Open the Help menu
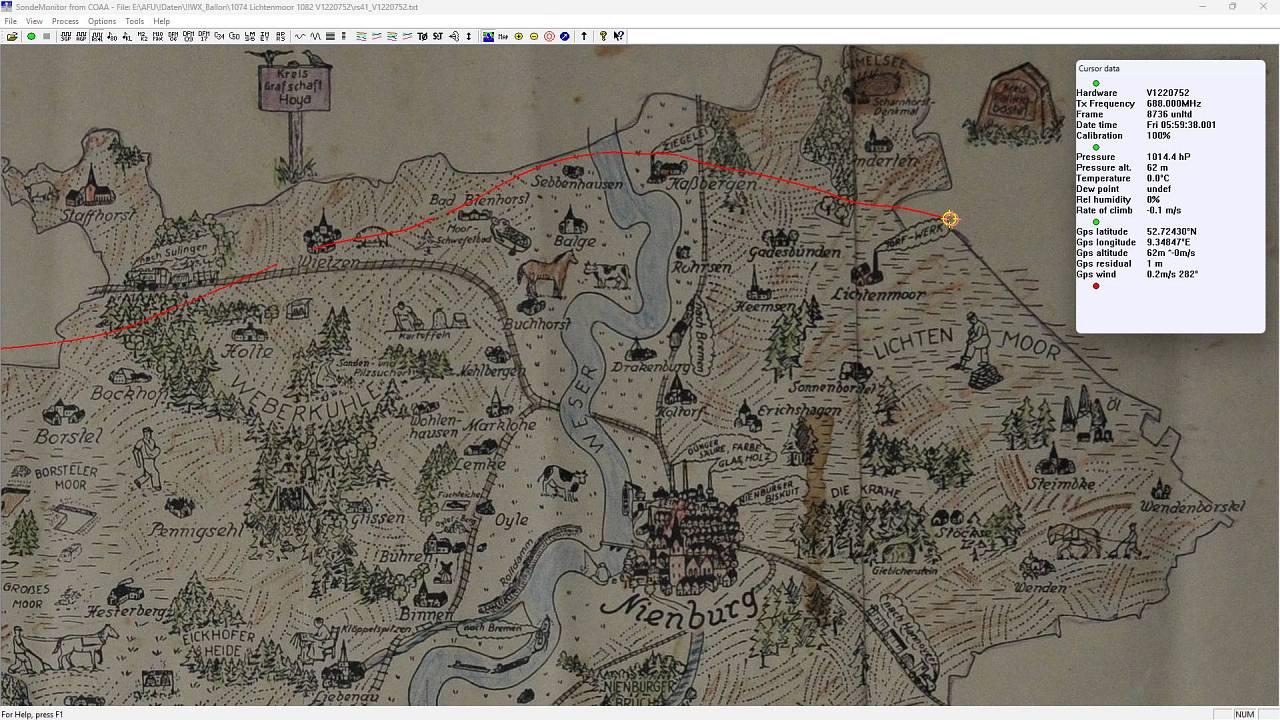 (161, 21)
